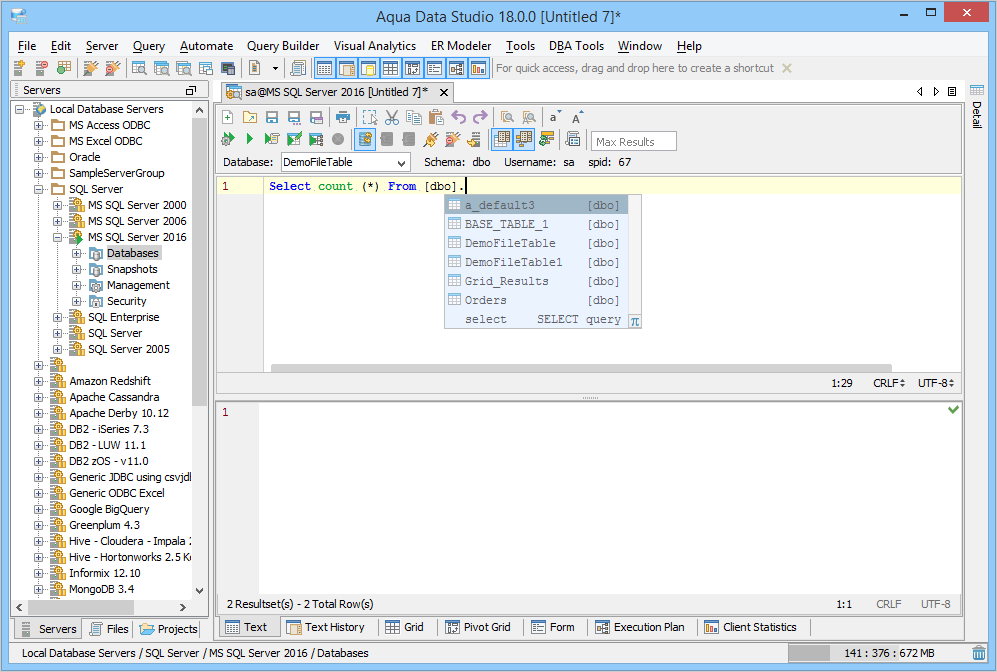The width and height of the screenshot is (997, 672).
Task: Toggle the plain grid view button in main toolbar
Action: 390,68
